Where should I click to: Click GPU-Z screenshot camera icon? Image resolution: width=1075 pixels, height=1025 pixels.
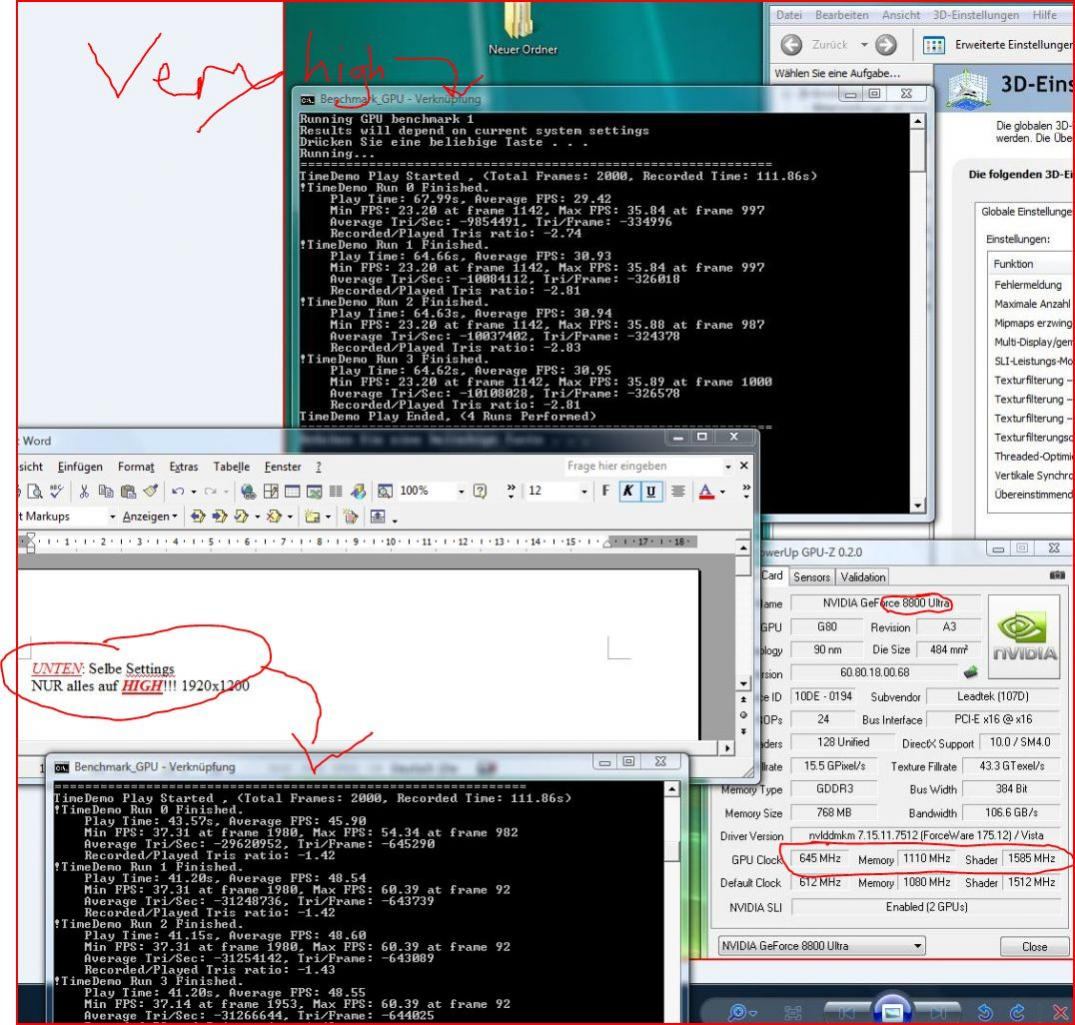click(x=1057, y=575)
